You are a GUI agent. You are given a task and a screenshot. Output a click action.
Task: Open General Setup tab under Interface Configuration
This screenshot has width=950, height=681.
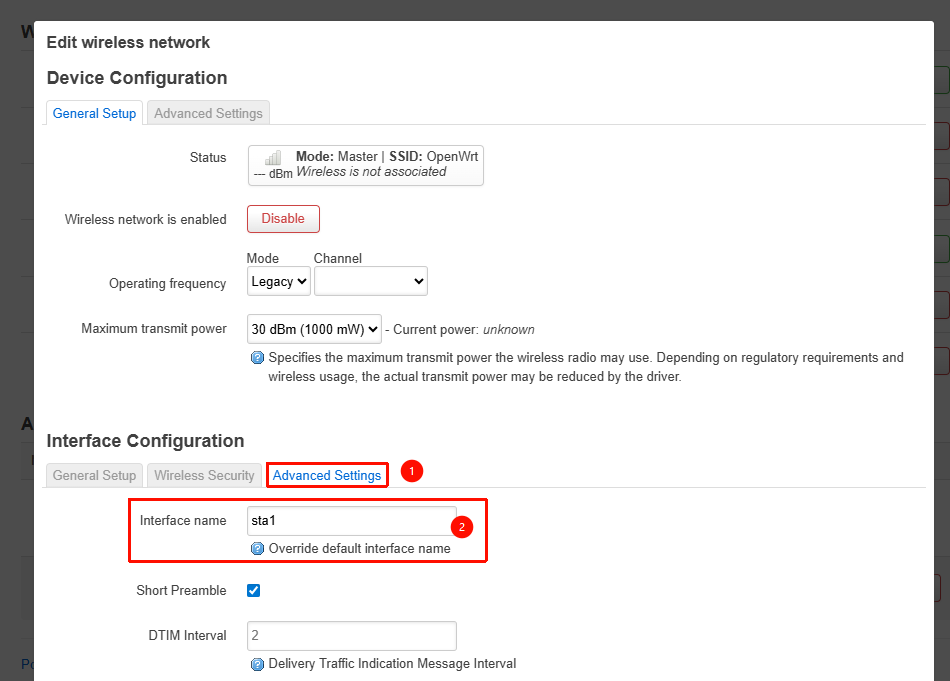pos(94,475)
